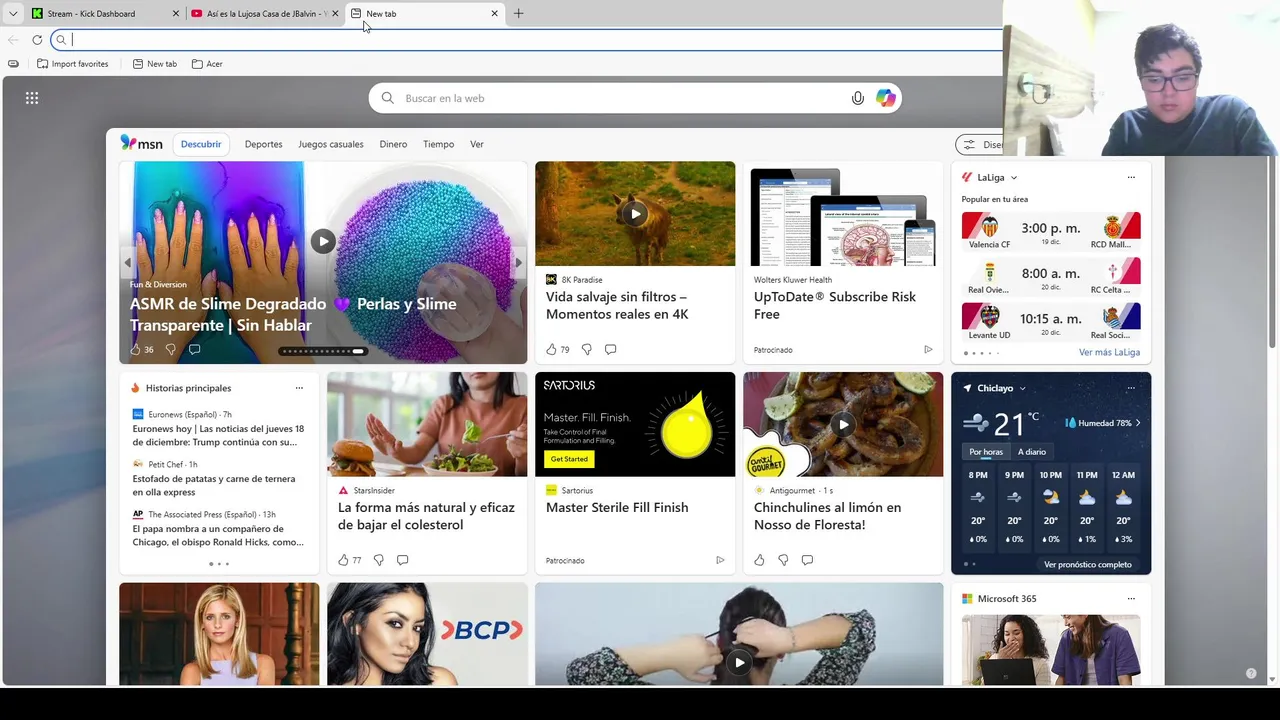Viewport: 1280px width, 720px height.
Task: Click the Sartorius Get Started ad button
Action: [569, 459]
